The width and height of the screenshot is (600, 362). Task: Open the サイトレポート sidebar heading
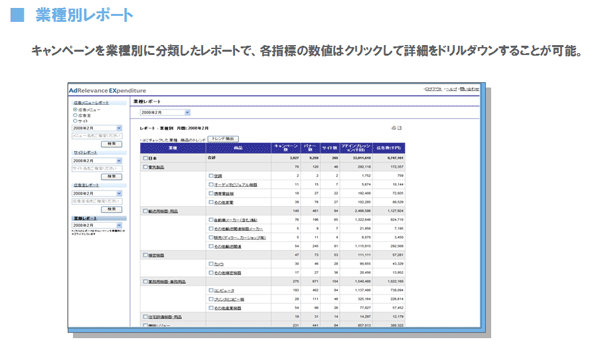pos(85,153)
